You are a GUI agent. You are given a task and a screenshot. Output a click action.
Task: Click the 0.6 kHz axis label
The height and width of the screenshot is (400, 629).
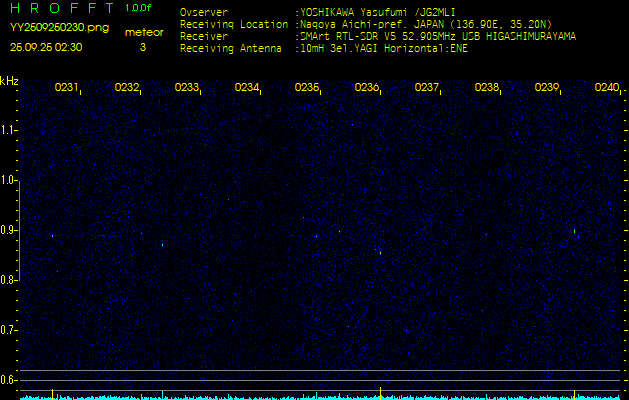pos(8,380)
